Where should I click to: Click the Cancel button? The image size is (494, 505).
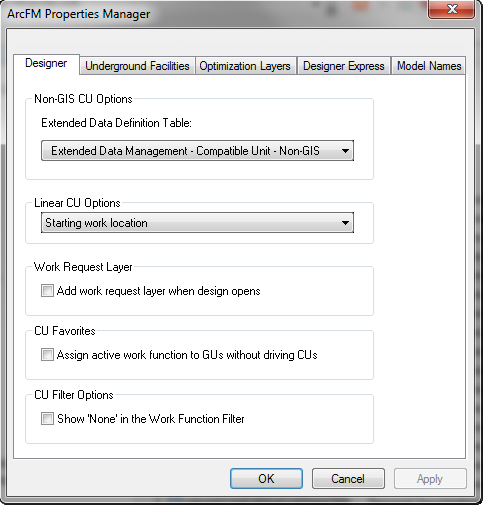[348, 479]
